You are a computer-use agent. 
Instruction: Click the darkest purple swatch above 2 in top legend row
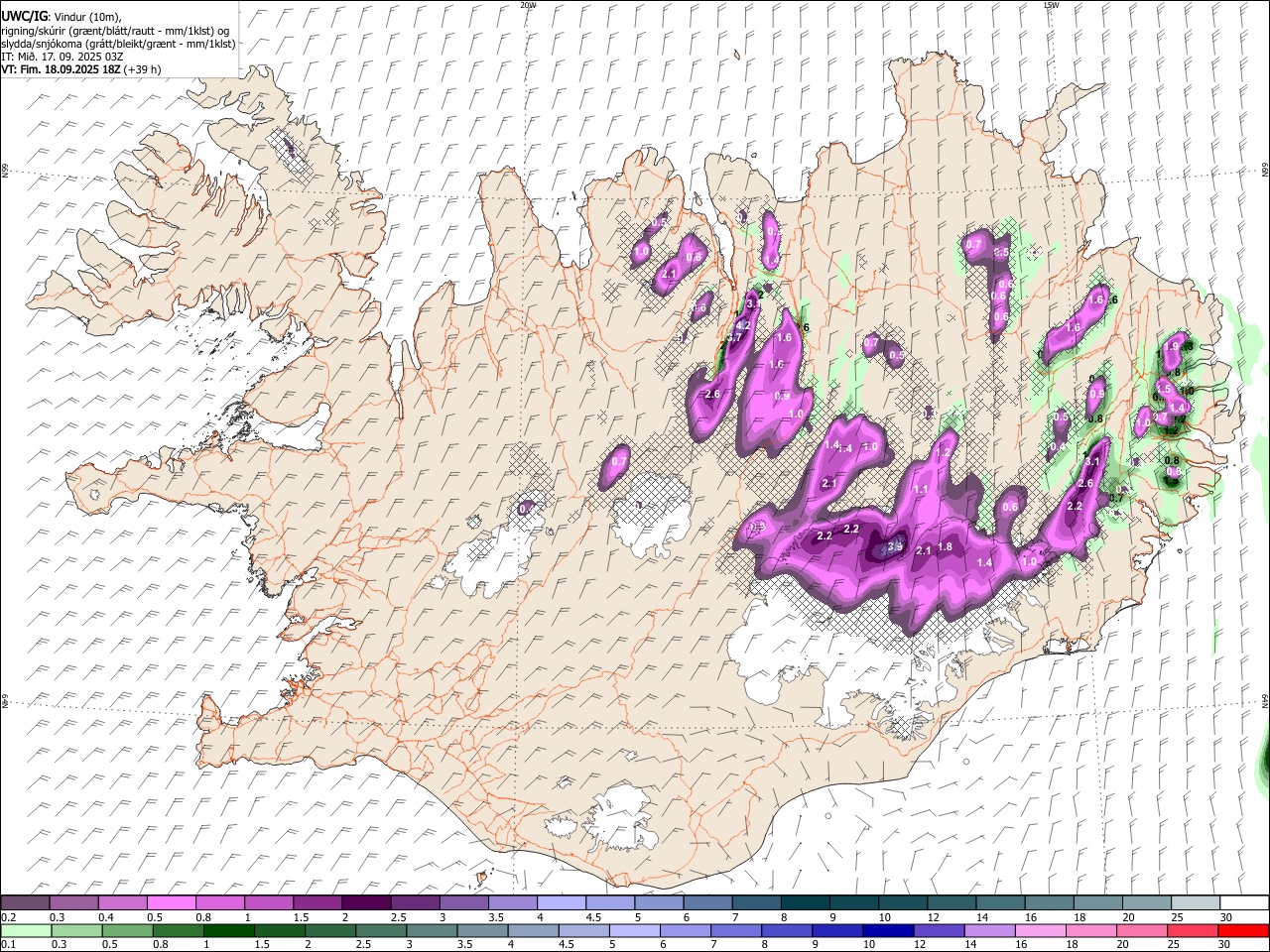(x=365, y=903)
